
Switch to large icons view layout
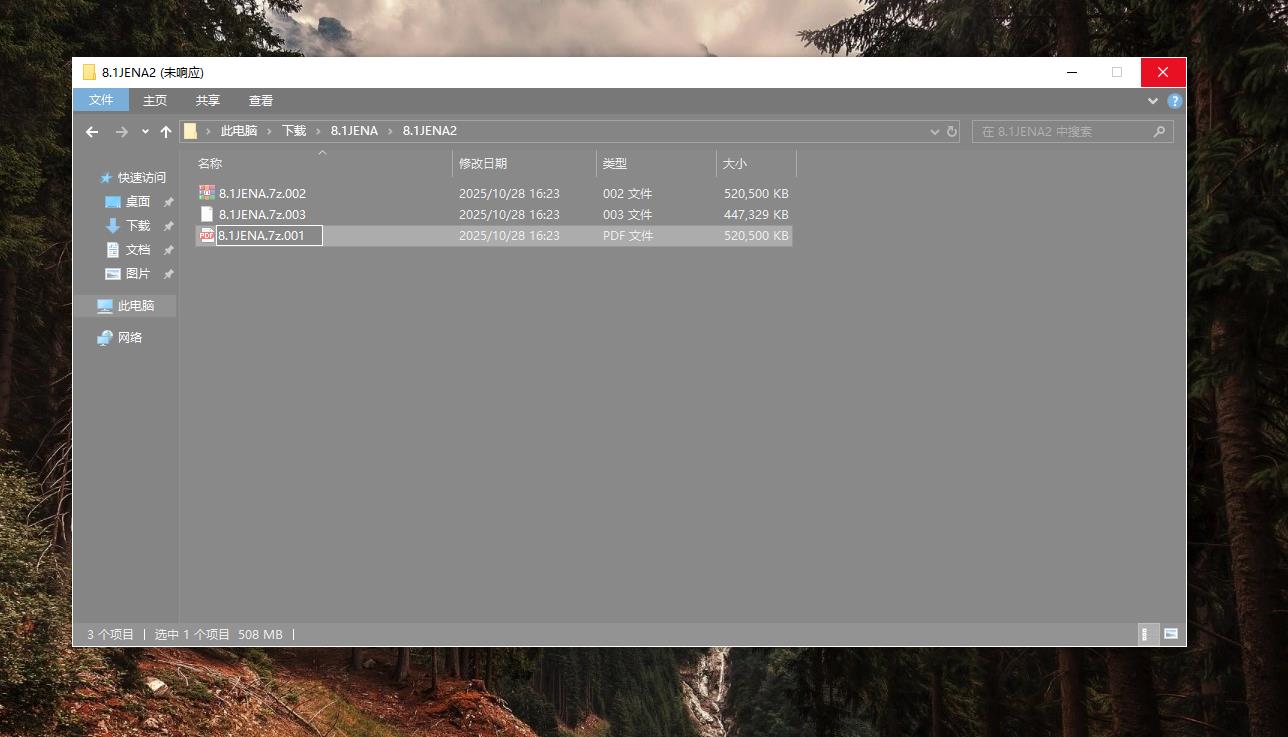pos(1171,634)
